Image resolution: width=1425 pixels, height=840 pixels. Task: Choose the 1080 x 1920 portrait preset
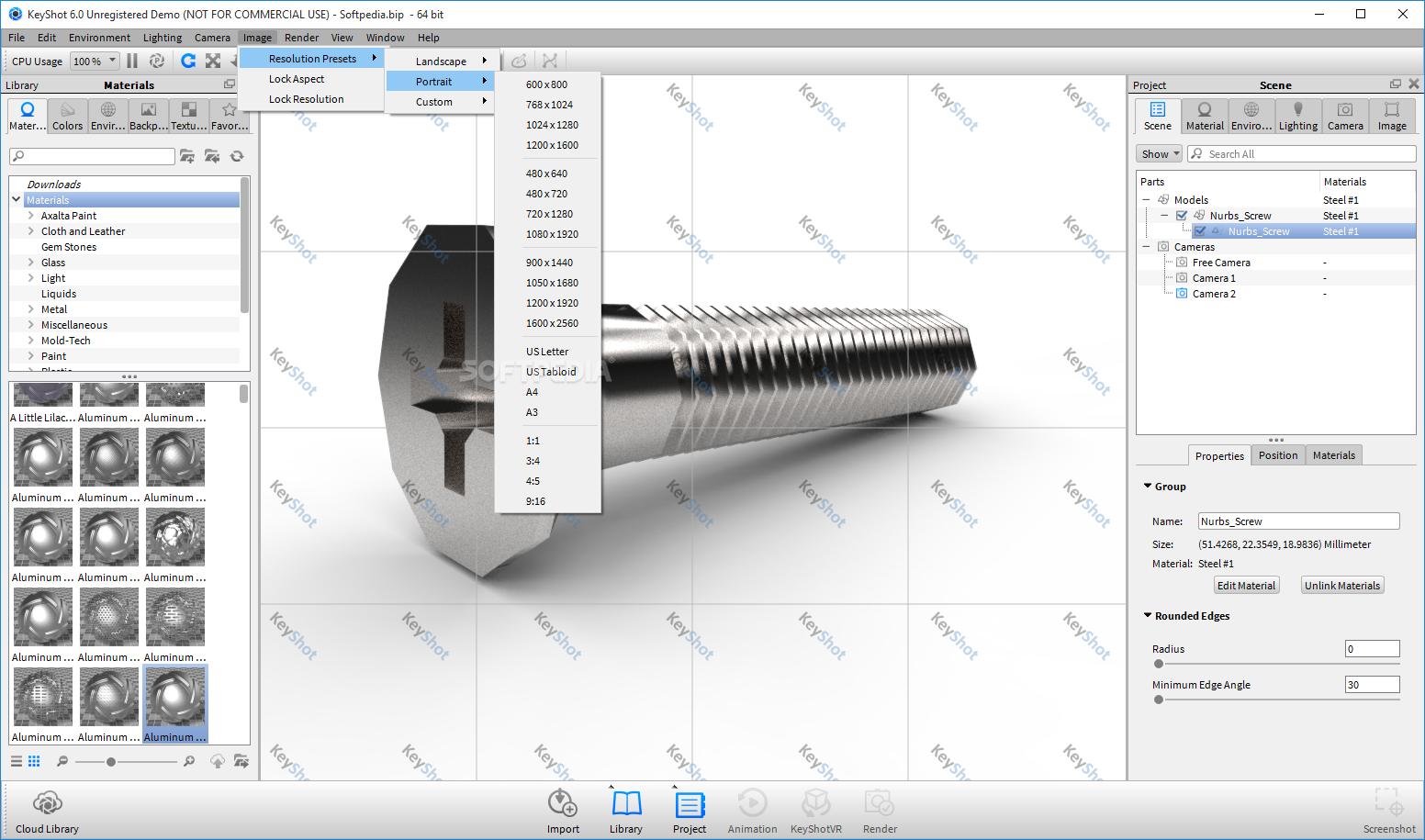[x=552, y=234]
